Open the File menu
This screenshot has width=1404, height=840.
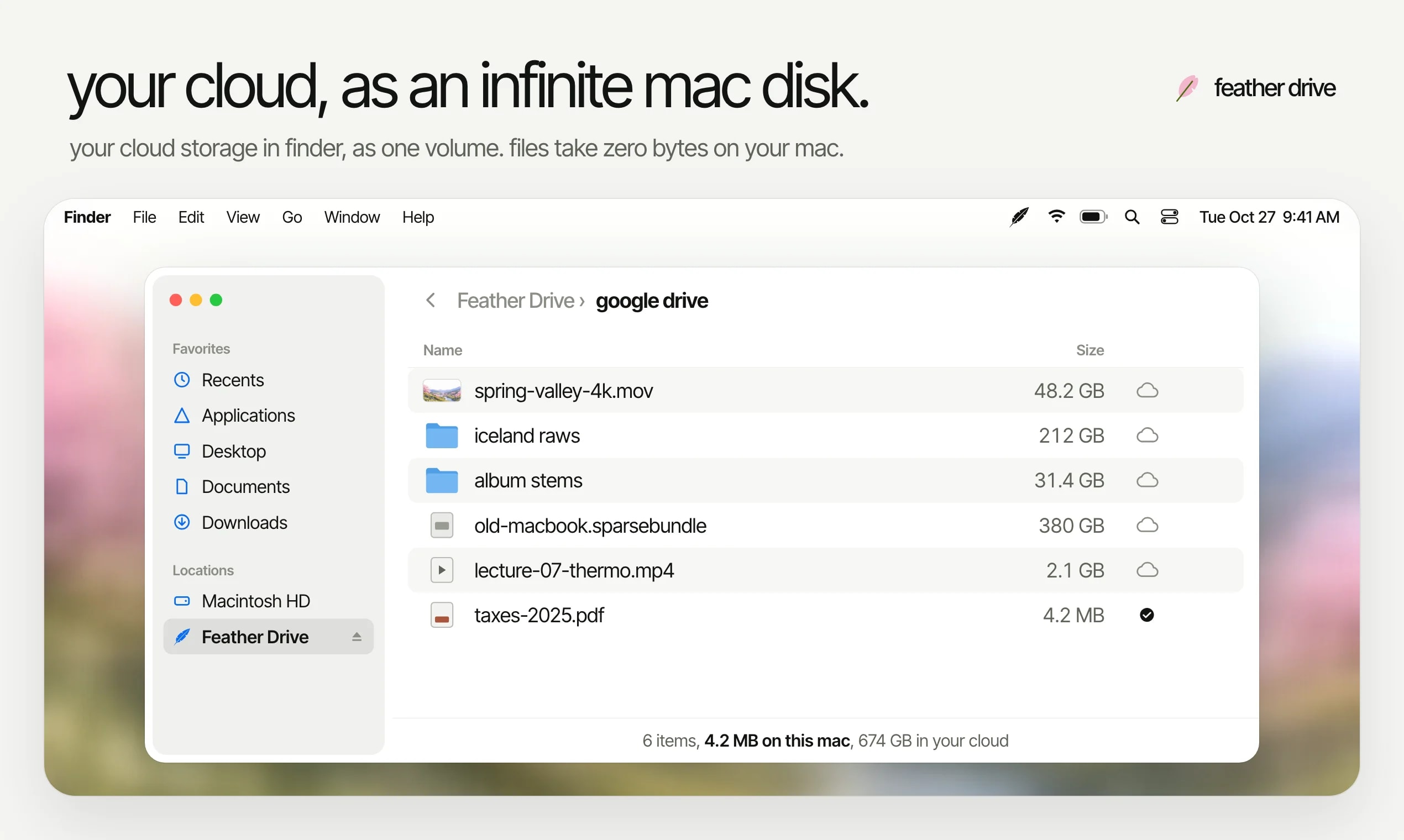[144, 217]
